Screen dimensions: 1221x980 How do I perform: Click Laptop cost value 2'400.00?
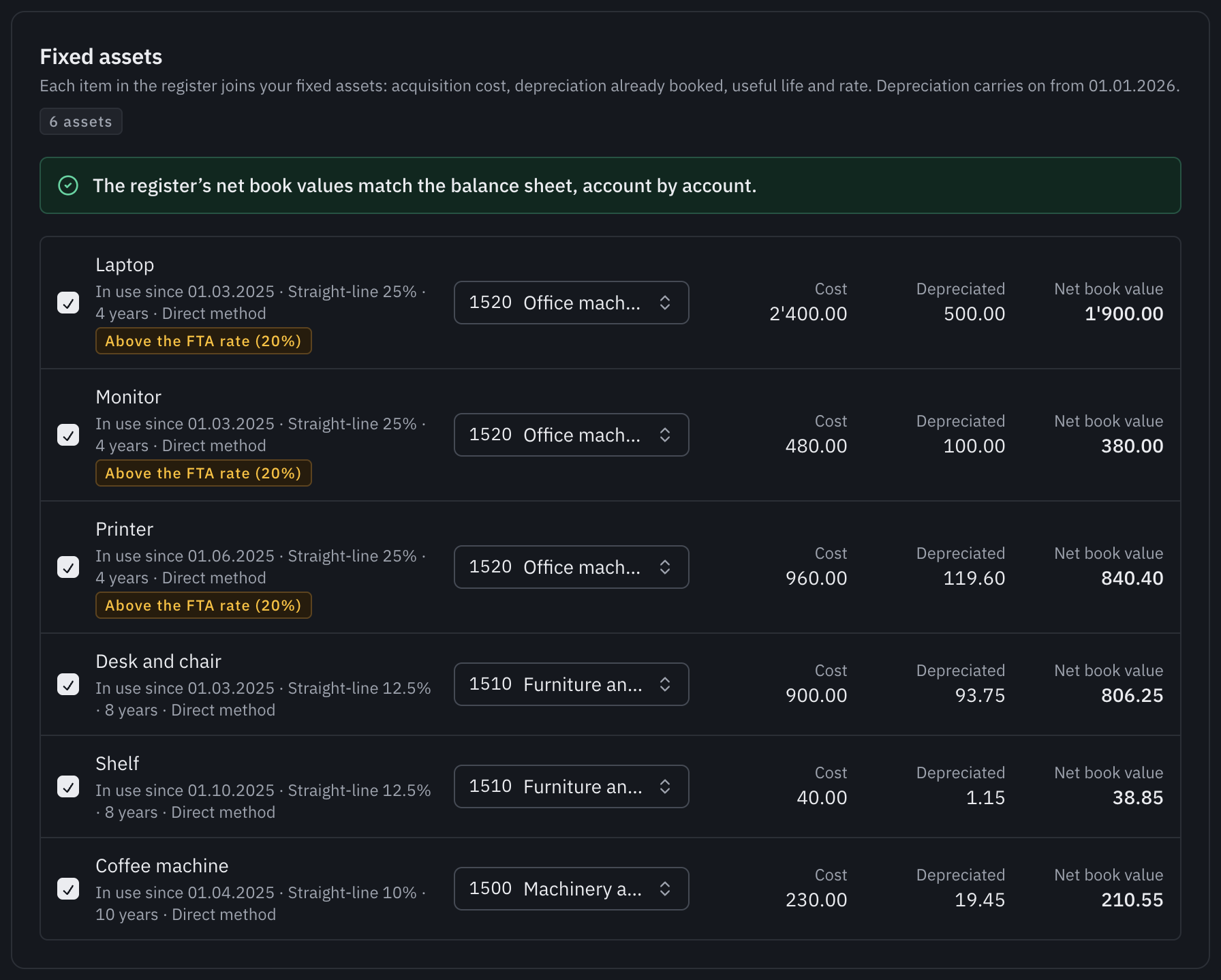808,313
